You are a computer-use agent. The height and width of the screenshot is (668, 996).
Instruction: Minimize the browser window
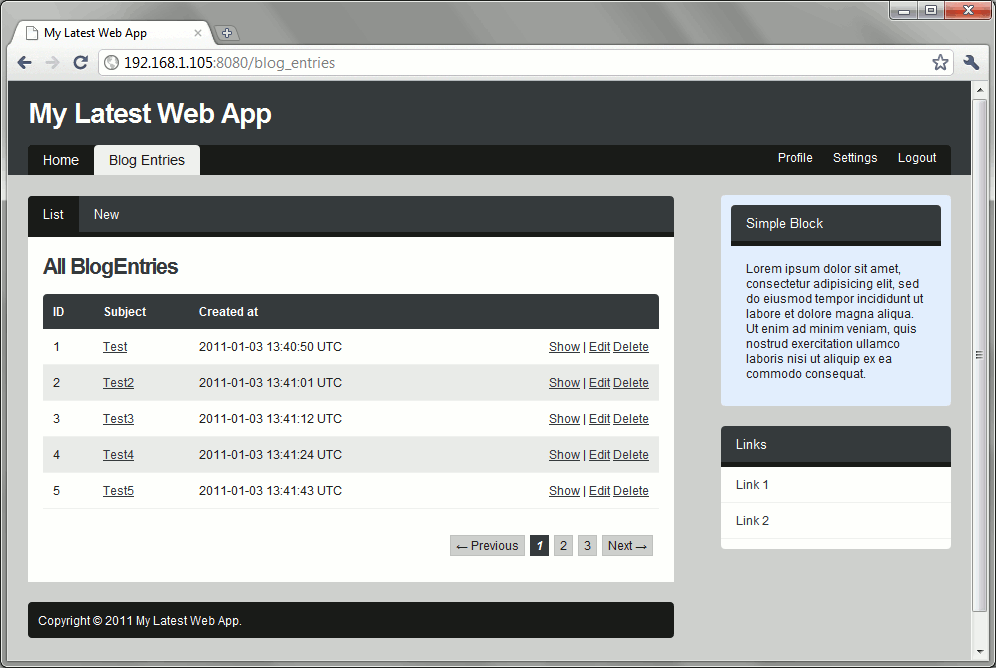point(903,10)
